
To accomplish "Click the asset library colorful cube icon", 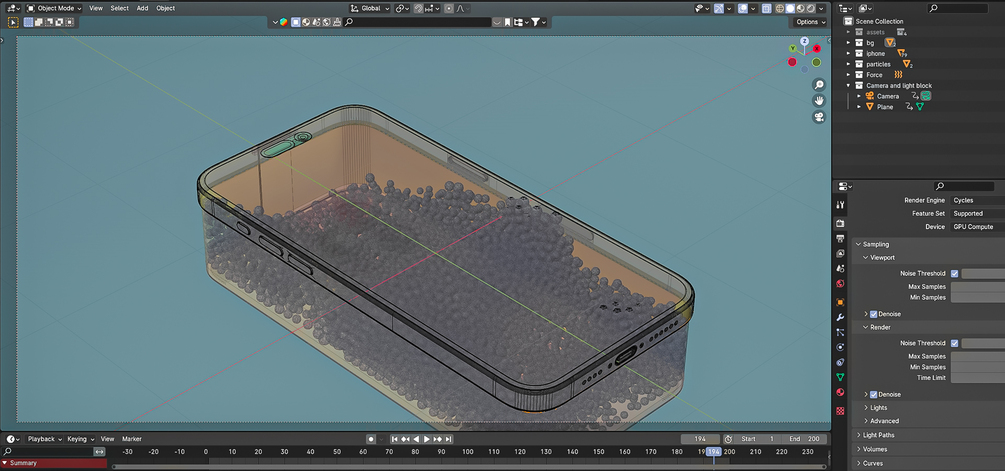I will tap(283, 22).
